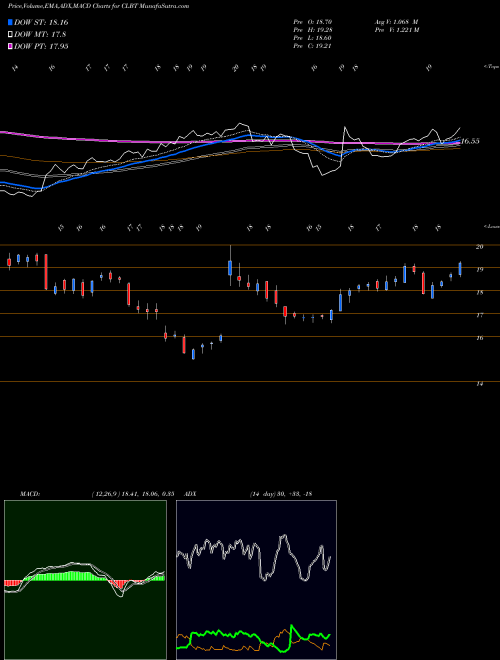Click the price axis label 19

479,269
